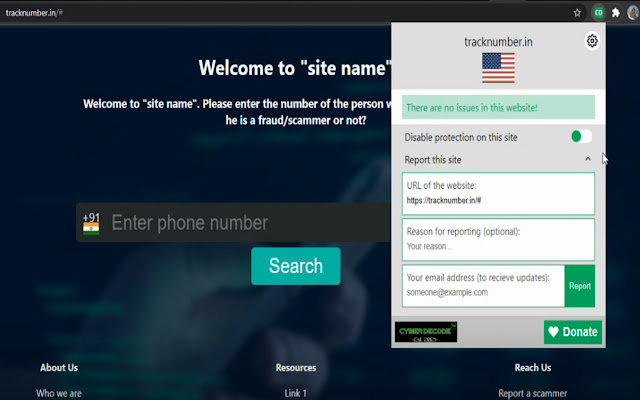This screenshot has width=640, height=400.
Task: Click the United States flag image
Action: (x=498, y=68)
